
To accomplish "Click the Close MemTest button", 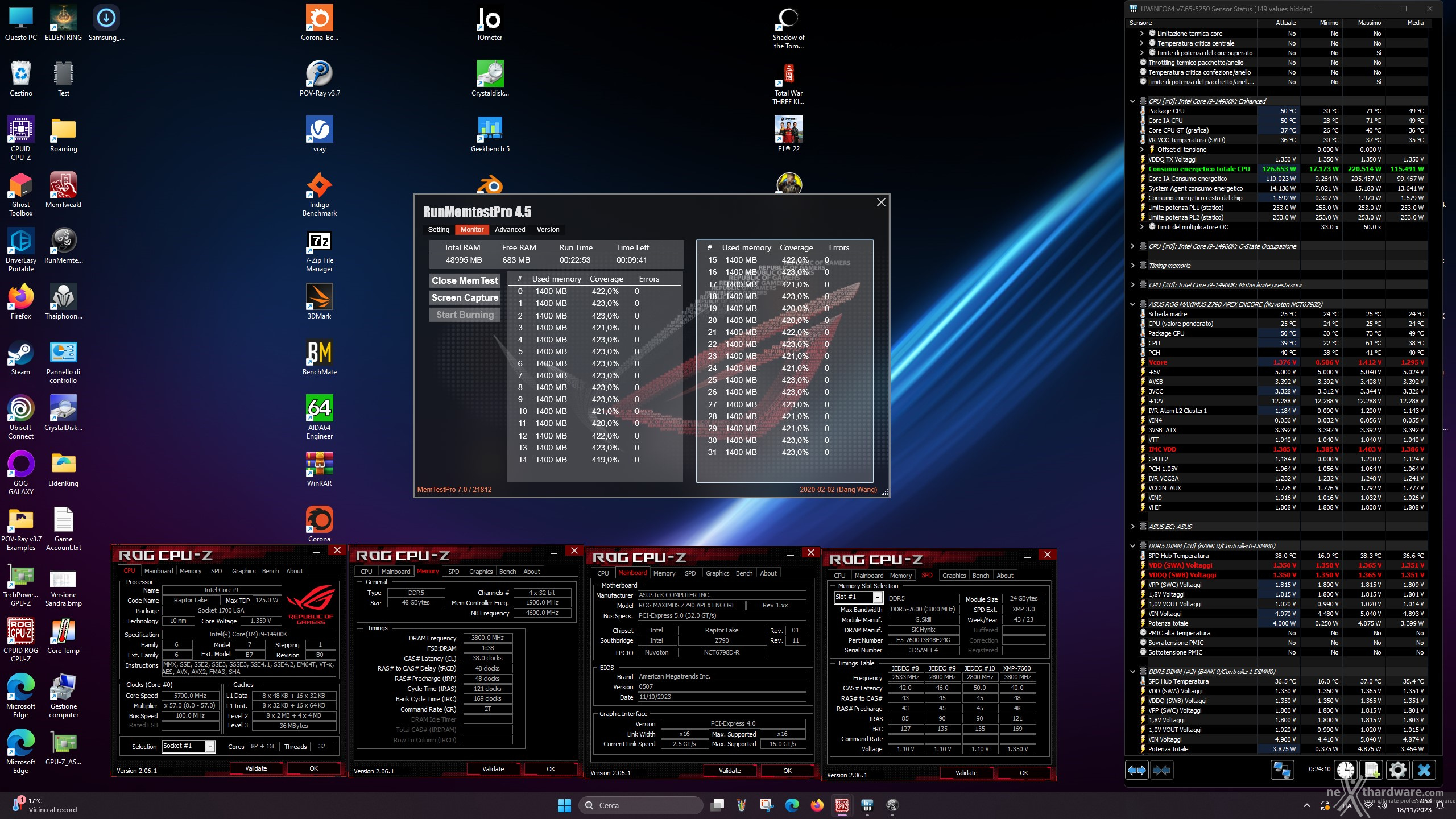I will point(465,280).
